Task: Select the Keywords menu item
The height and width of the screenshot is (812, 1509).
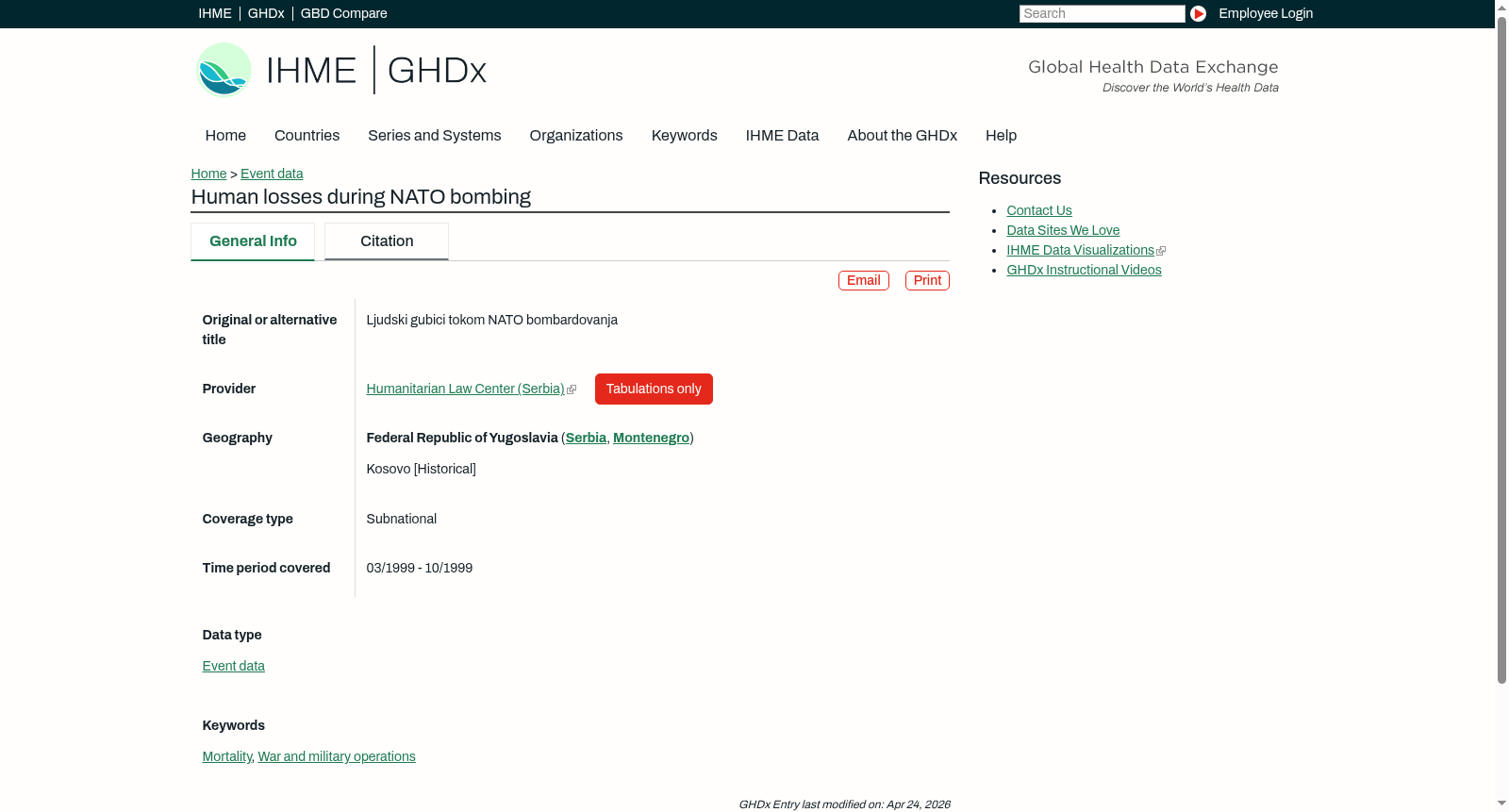Action: point(685,136)
